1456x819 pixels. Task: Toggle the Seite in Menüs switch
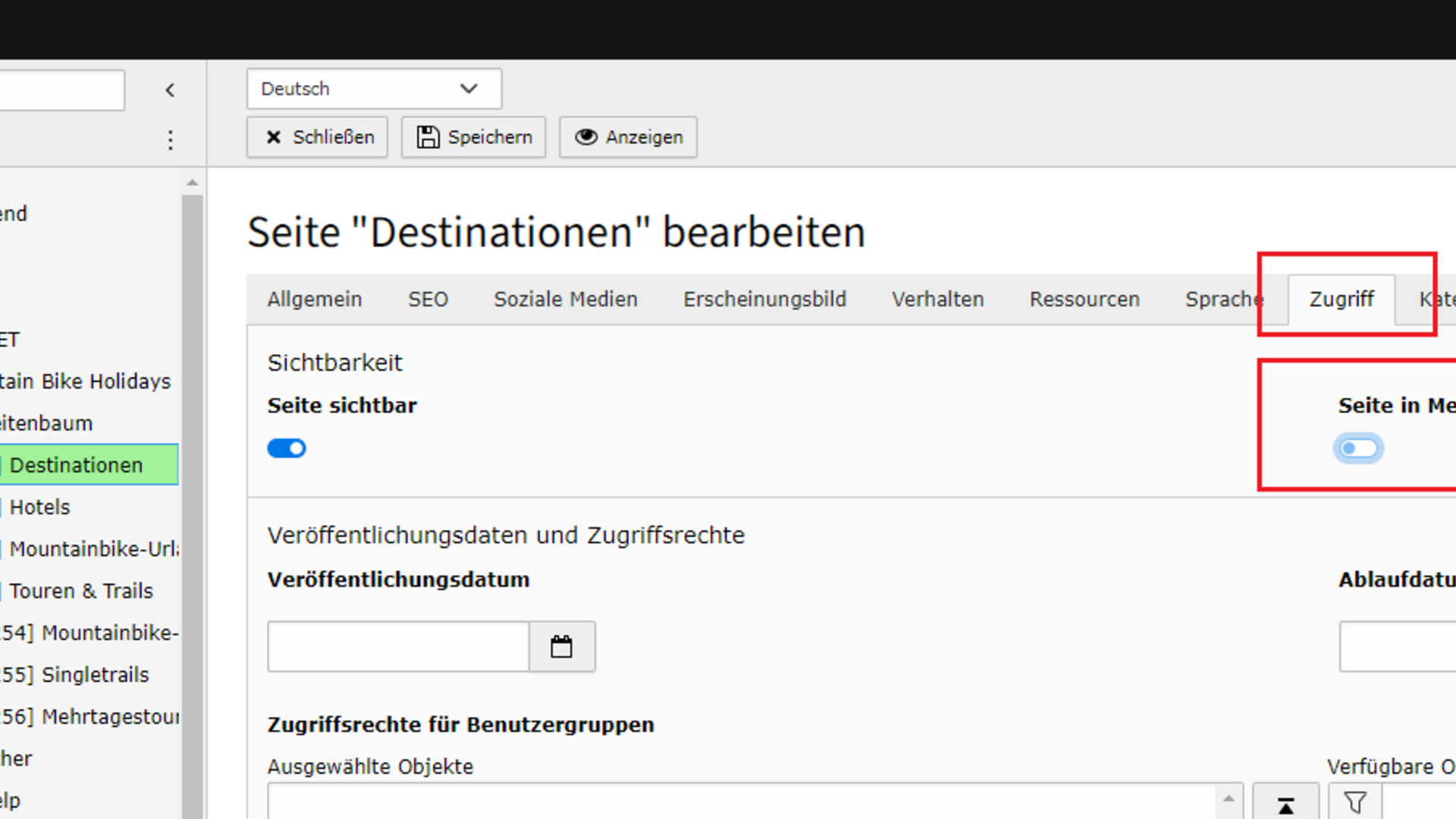click(1358, 449)
